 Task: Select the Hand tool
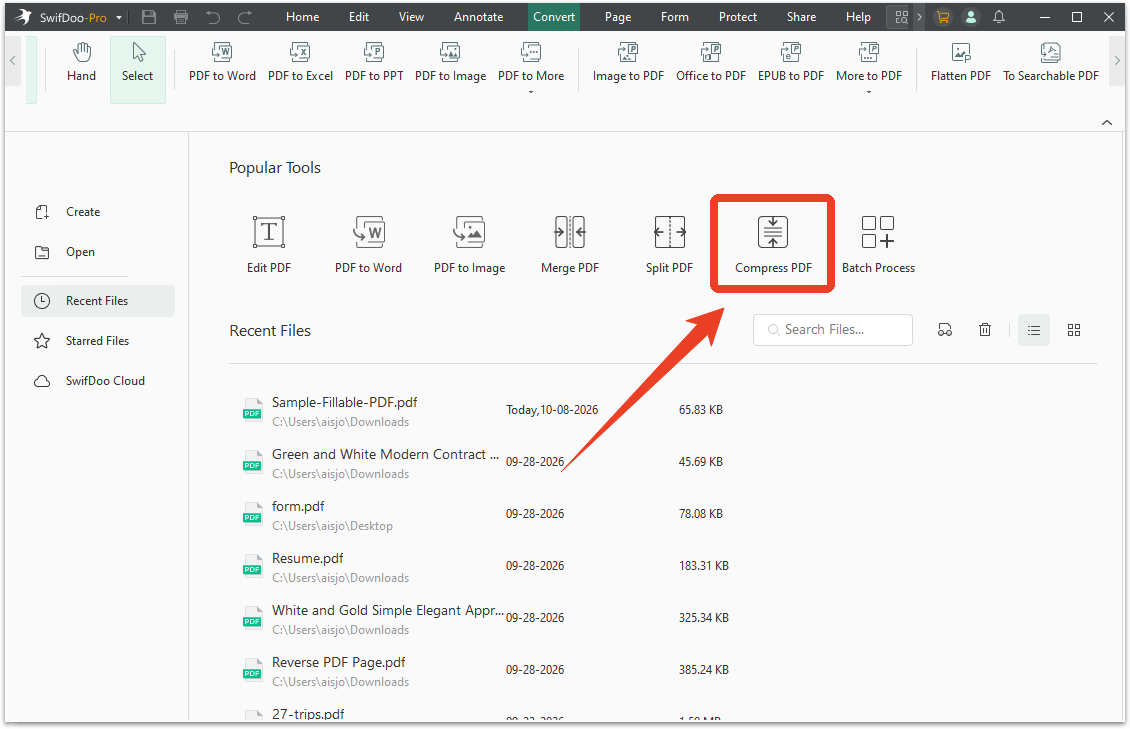[x=81, y=63]
